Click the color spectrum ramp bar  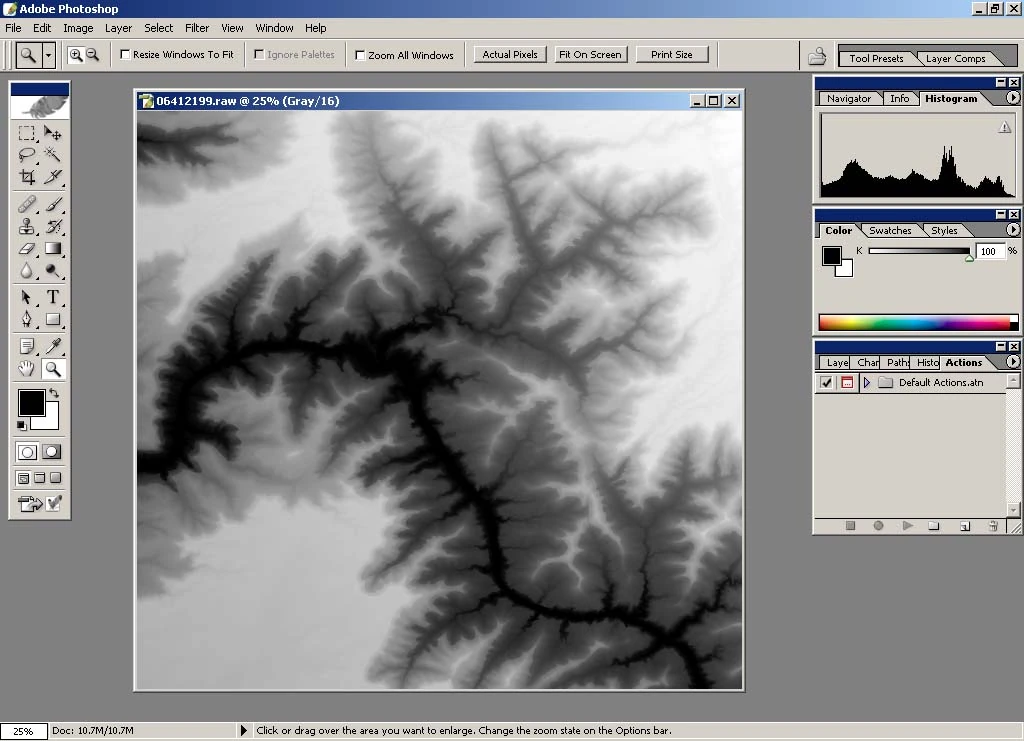(x=914, y=322)
